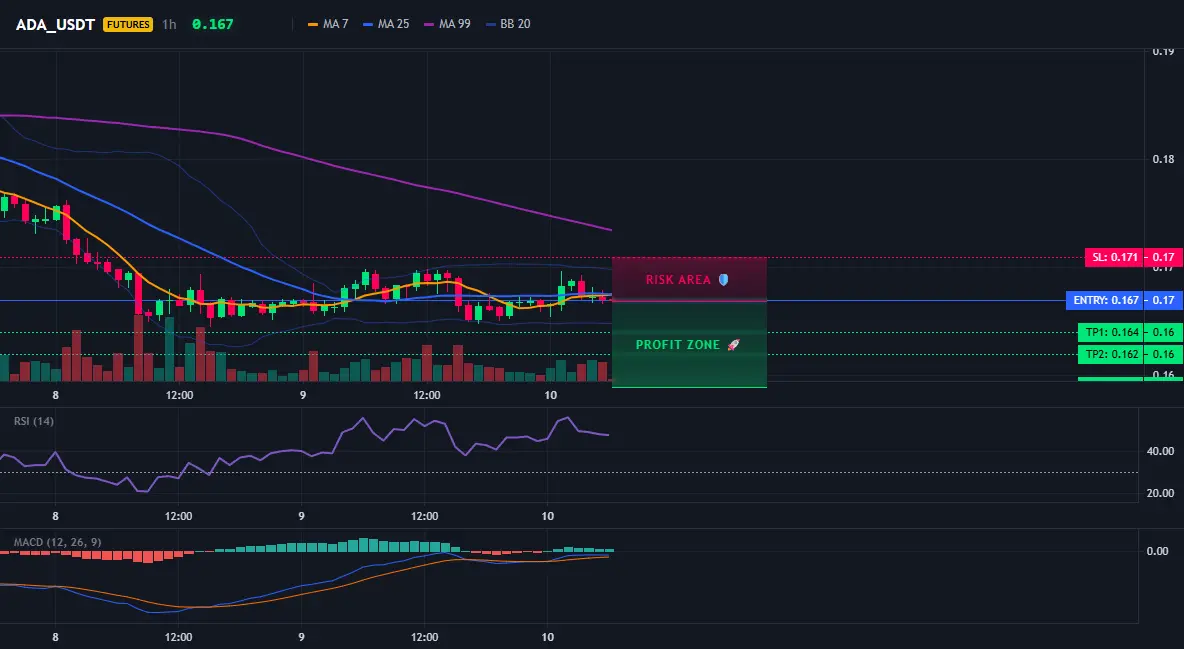Click the RSI (14) indicator label
This screenshot has height=649, width=1184.
click(34, 421)
